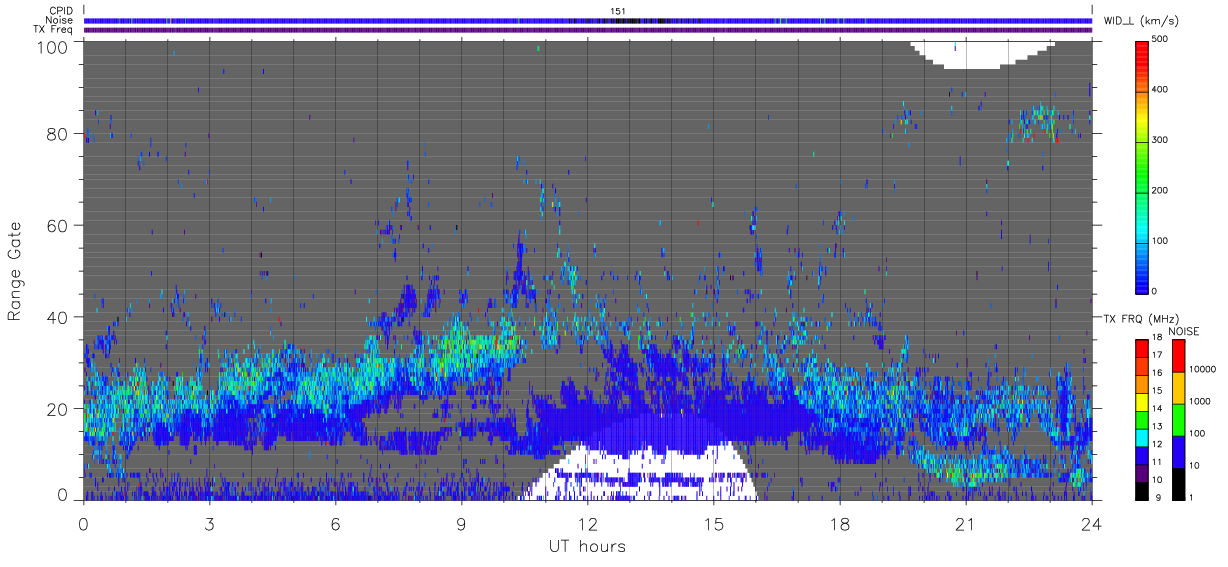
Task: Click width colorbar label 100
Action: (x=1160, y=241)
